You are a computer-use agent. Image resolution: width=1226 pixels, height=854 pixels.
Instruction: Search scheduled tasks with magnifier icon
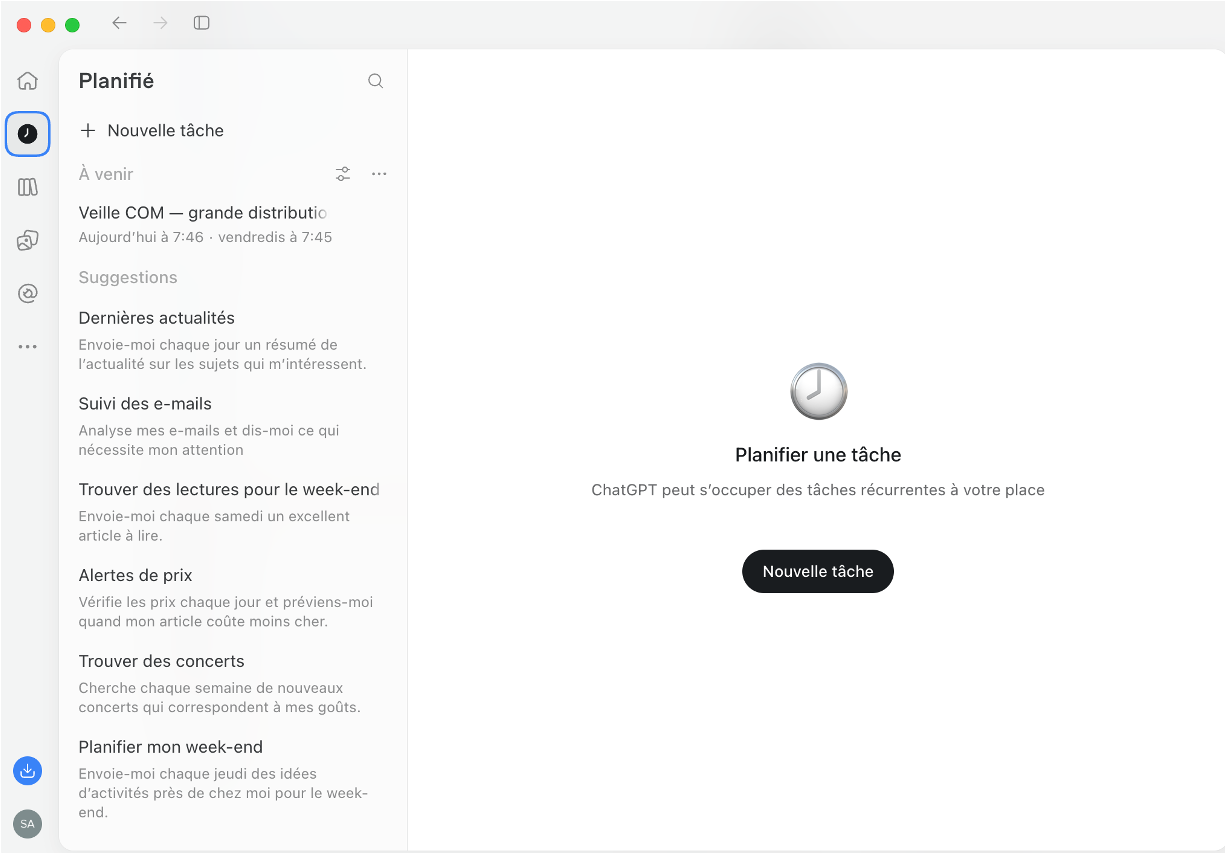tap(376, 81)
